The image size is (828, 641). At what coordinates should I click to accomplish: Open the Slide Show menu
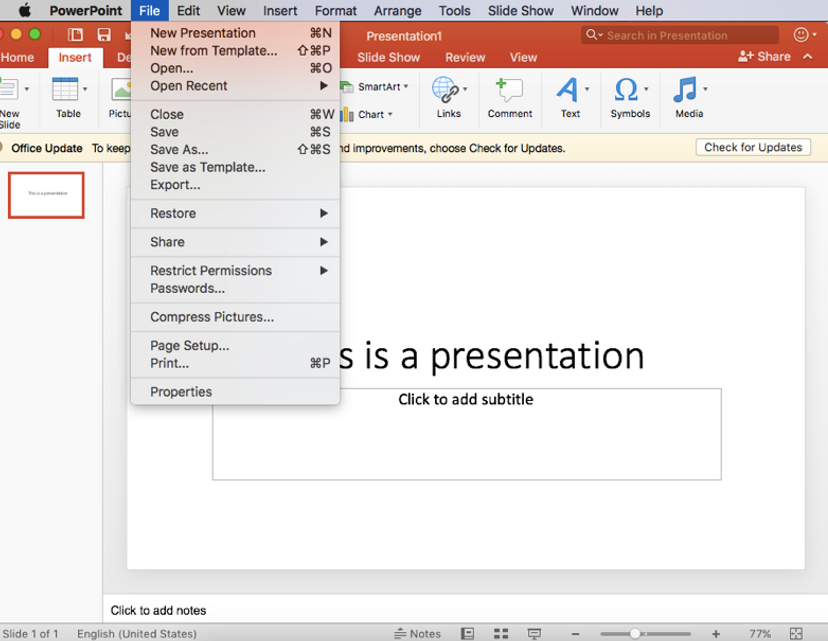point(520,11)
